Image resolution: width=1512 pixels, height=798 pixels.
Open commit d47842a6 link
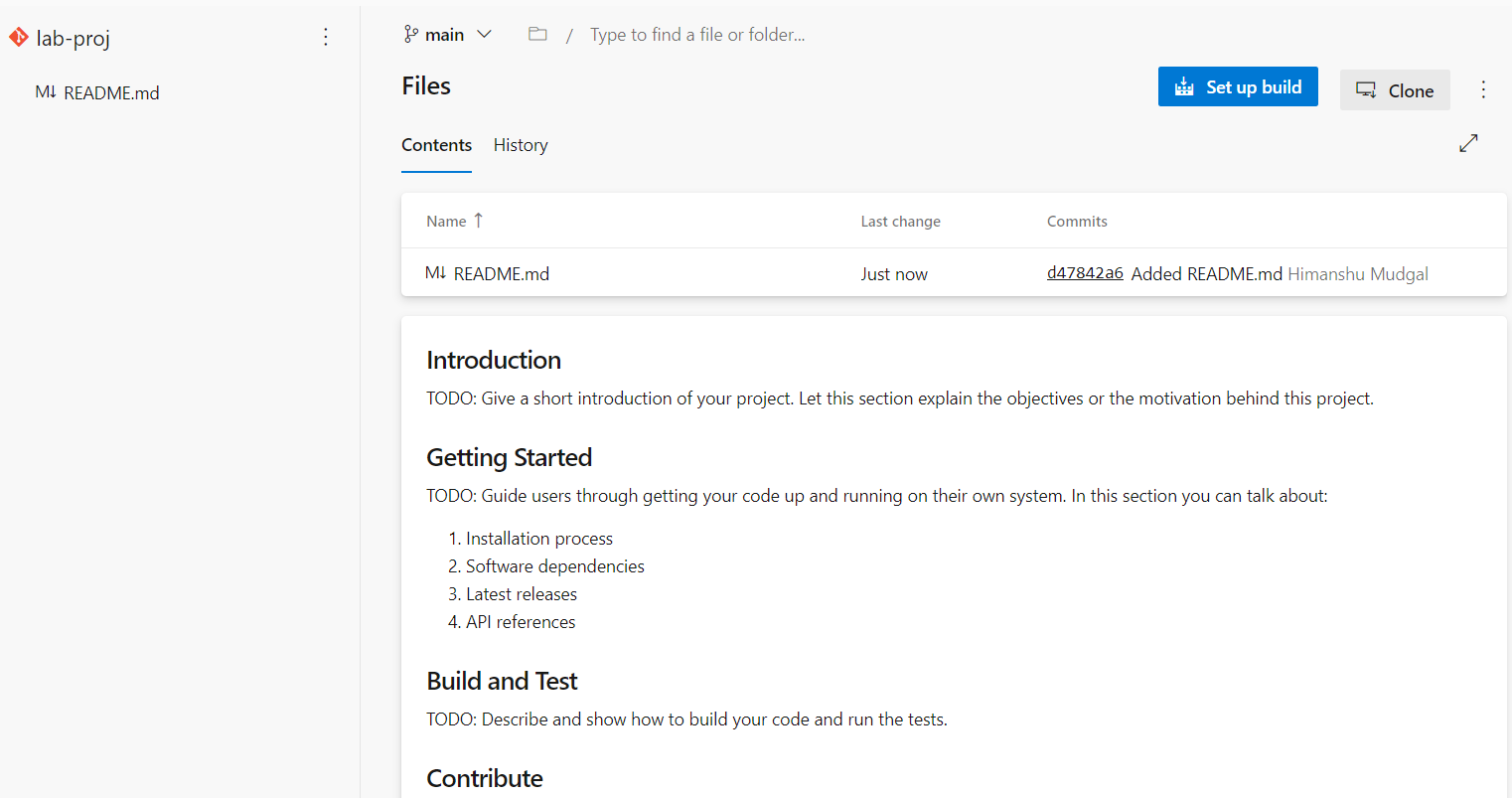click(x=1085, y=273)
